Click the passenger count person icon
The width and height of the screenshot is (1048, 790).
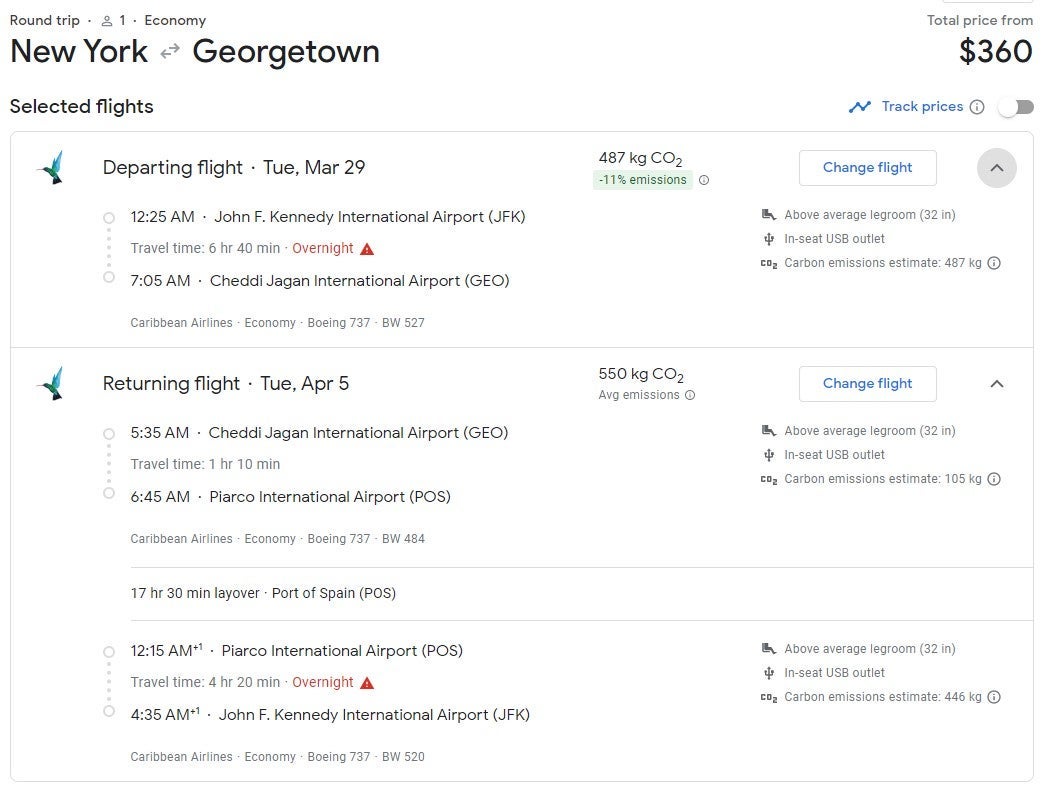pyautogui.click(x=107, y=21)
